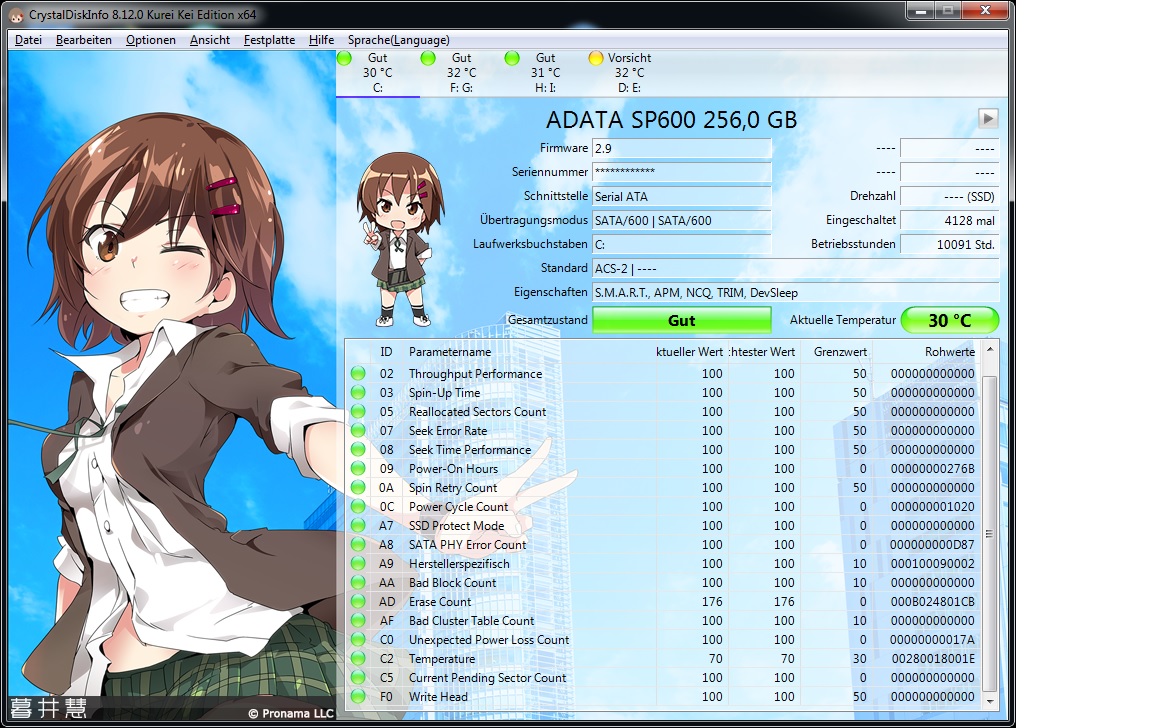This screenshot has width=1152, height=728.
Task: Click status dot for Temperature row
Action: (x=358, y=659)
